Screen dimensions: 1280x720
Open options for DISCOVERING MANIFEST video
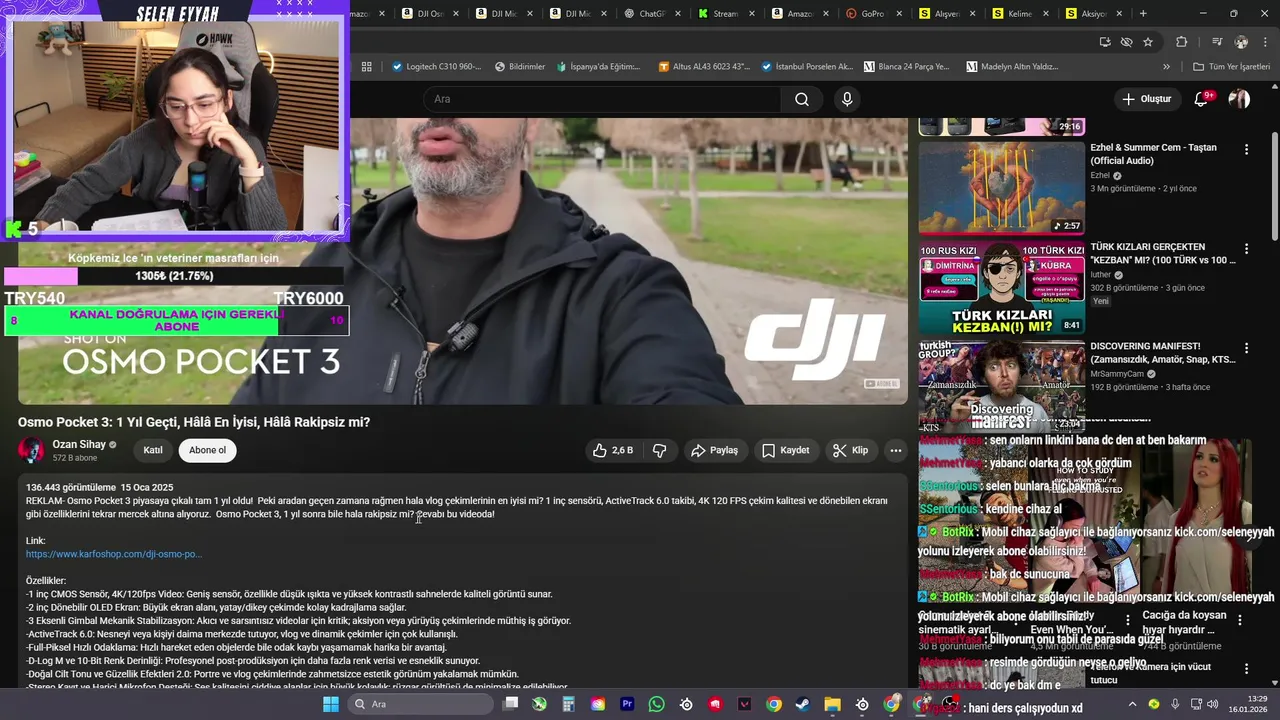1246,348
